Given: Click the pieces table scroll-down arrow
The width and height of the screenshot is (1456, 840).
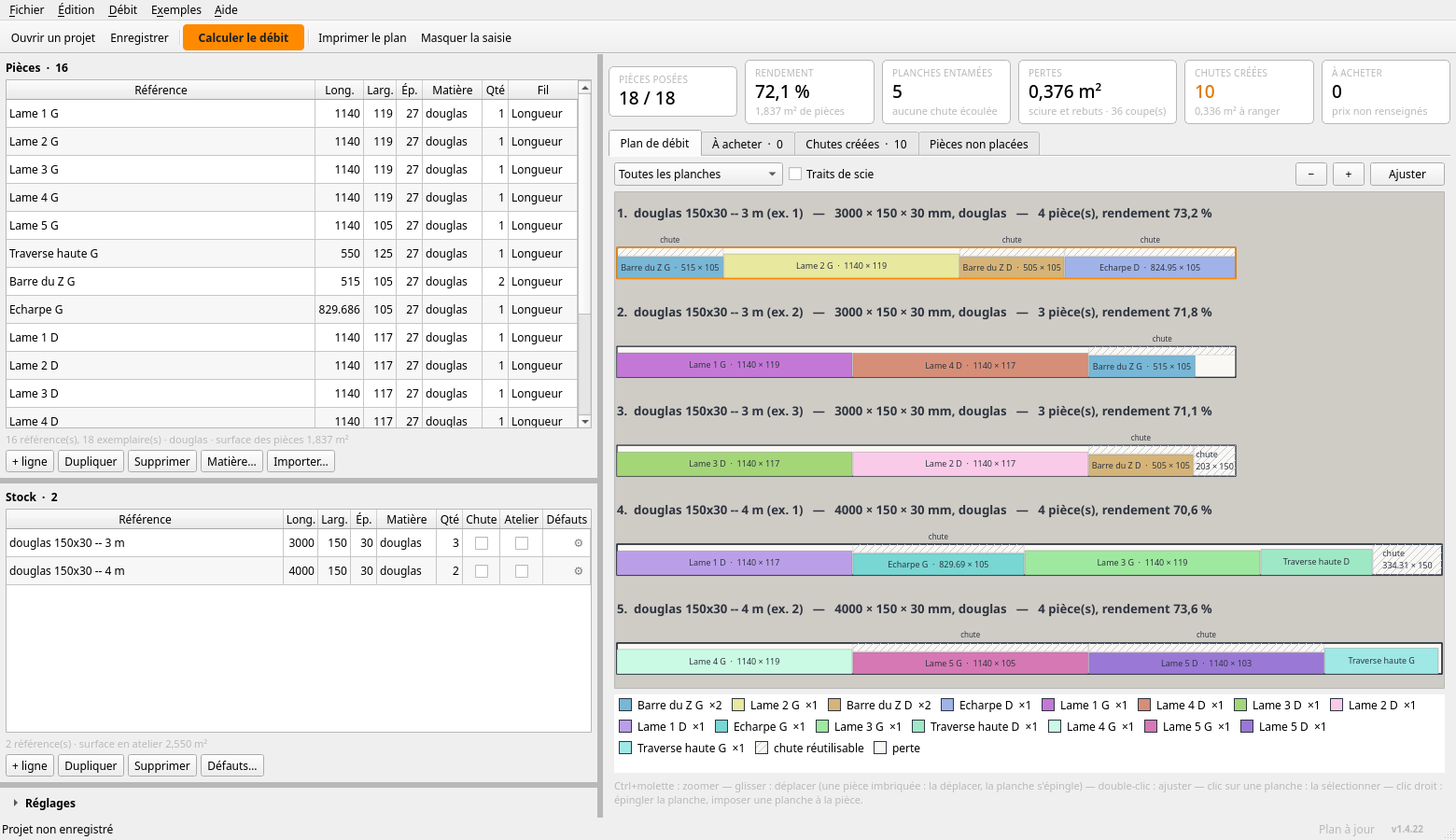Looking at the screenshot, I should pos(585,422).
